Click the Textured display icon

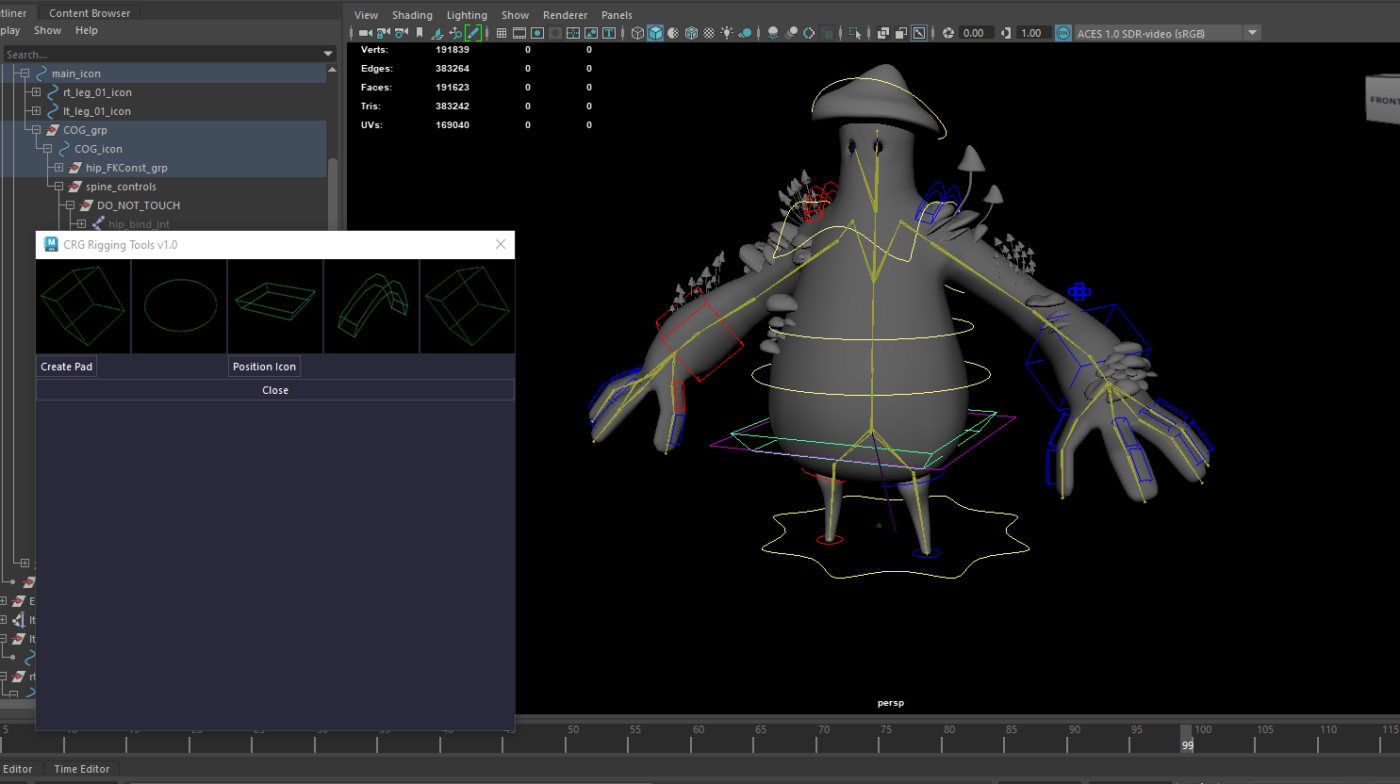click(709, 33)
